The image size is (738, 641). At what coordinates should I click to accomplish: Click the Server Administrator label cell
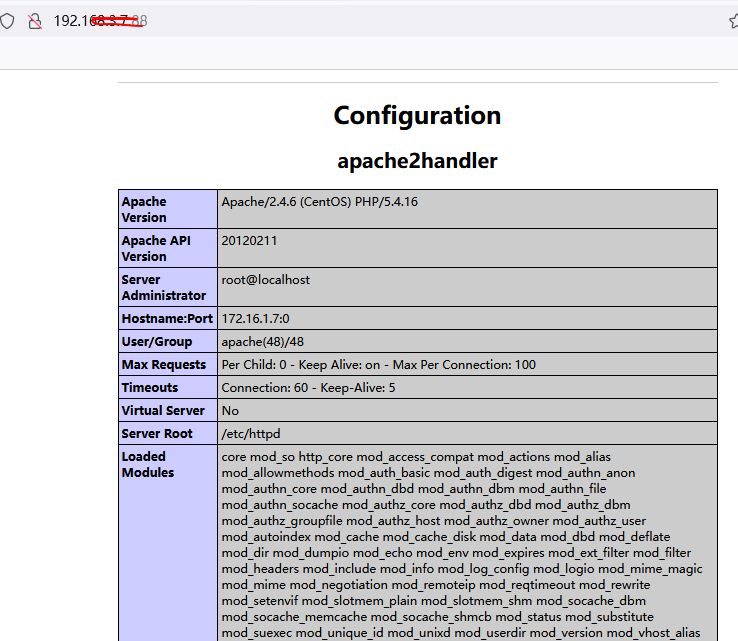(168, 288)
